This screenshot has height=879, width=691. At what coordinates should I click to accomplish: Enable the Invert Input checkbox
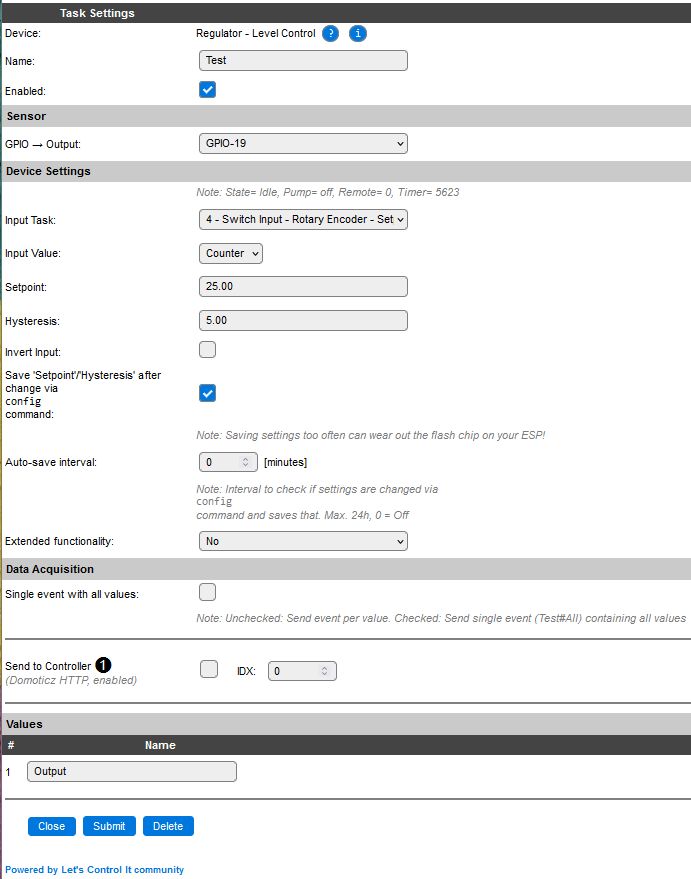[x=207, y=349]
